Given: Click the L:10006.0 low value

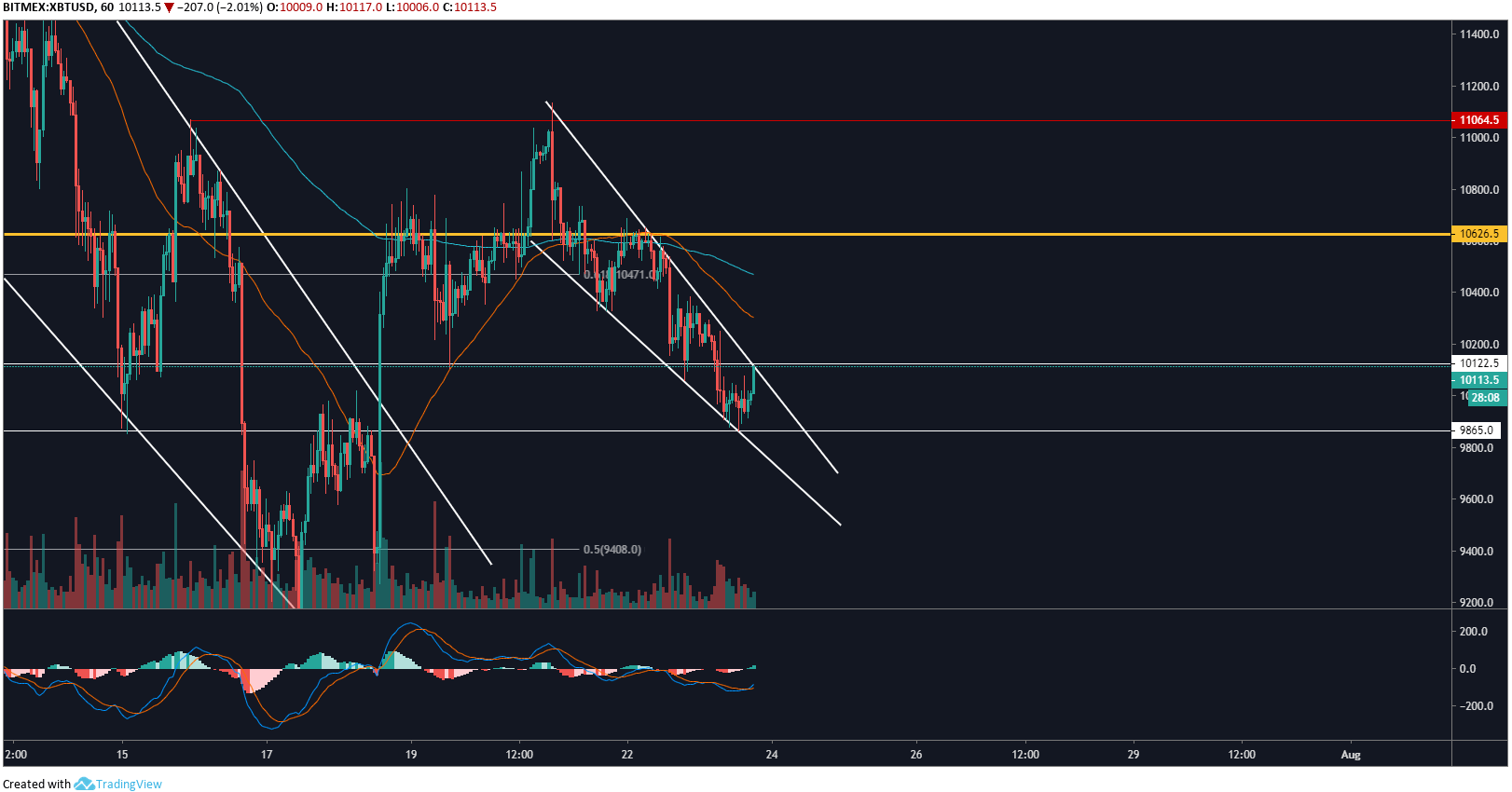Looking at the screenshot, I should [x=413, y=7].
